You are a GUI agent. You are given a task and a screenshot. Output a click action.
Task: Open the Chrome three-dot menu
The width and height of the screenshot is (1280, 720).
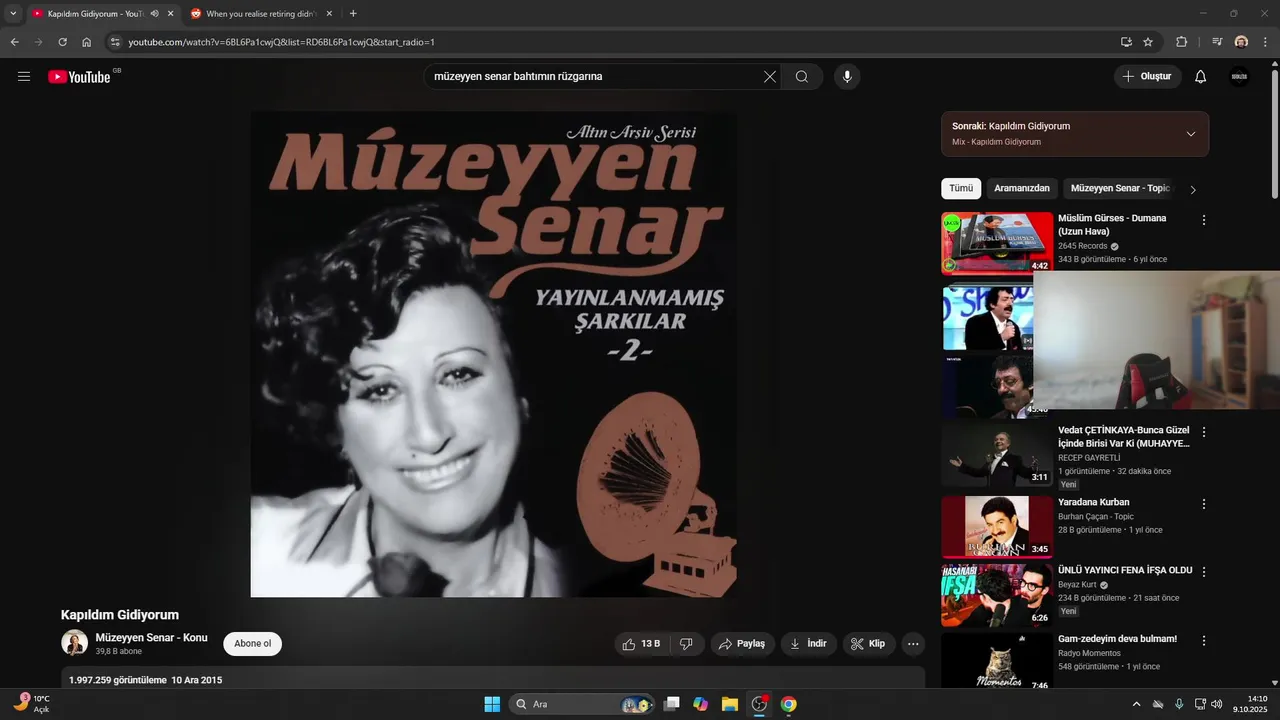click(1265, 42)
